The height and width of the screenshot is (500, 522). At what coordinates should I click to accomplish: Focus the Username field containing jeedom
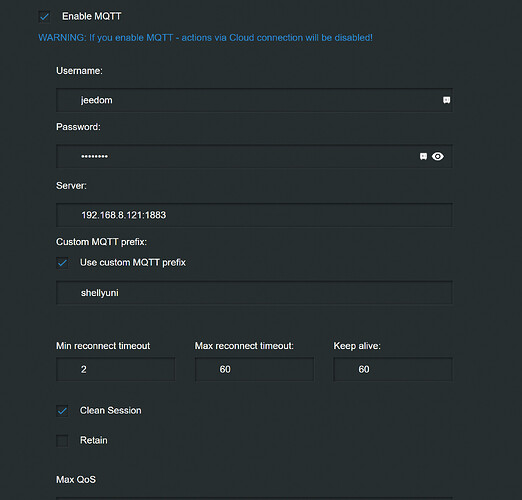point(254,100)
